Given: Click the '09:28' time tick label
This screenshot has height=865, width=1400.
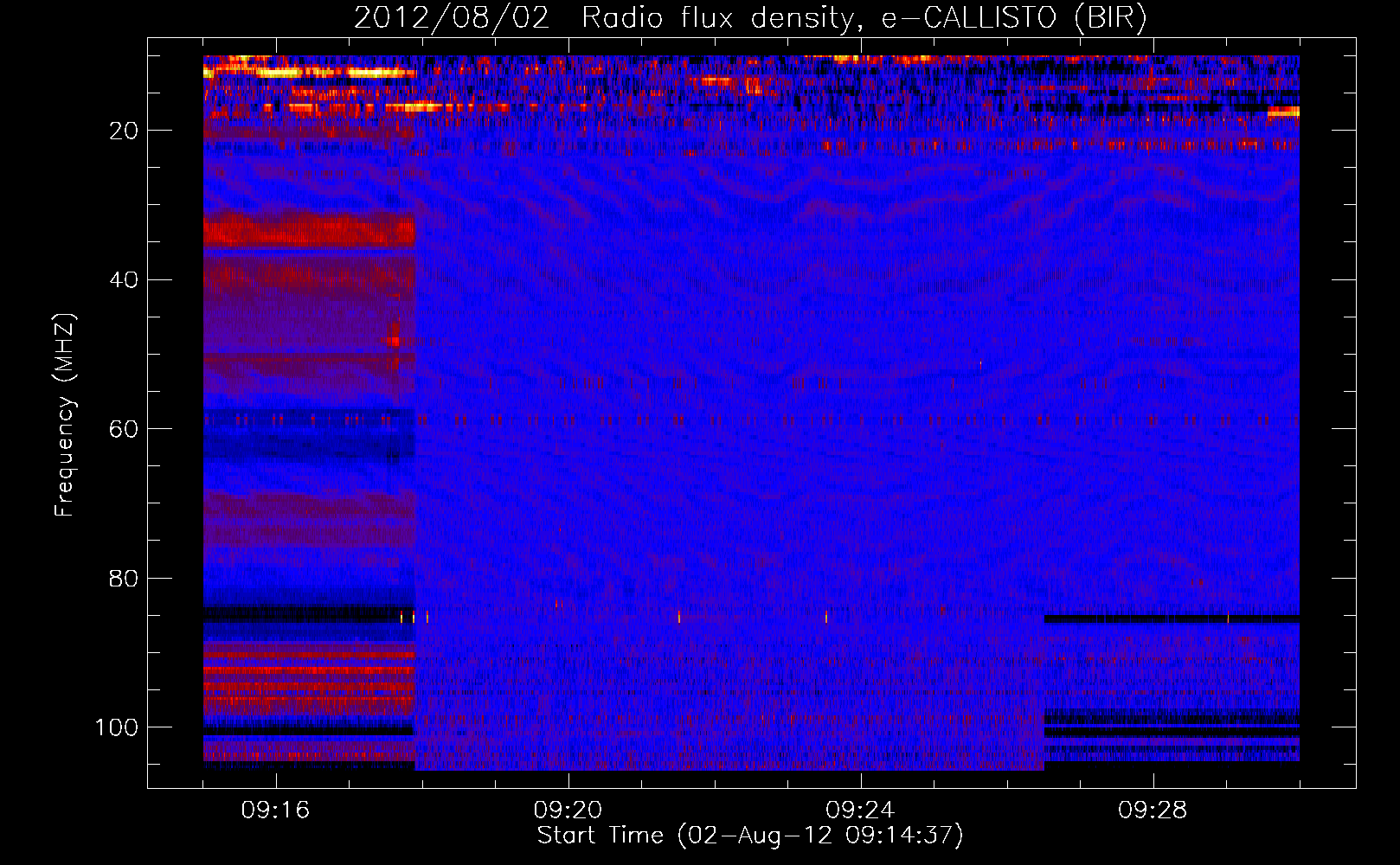Looking at the screenshot, I should (x=1153, y=811).
